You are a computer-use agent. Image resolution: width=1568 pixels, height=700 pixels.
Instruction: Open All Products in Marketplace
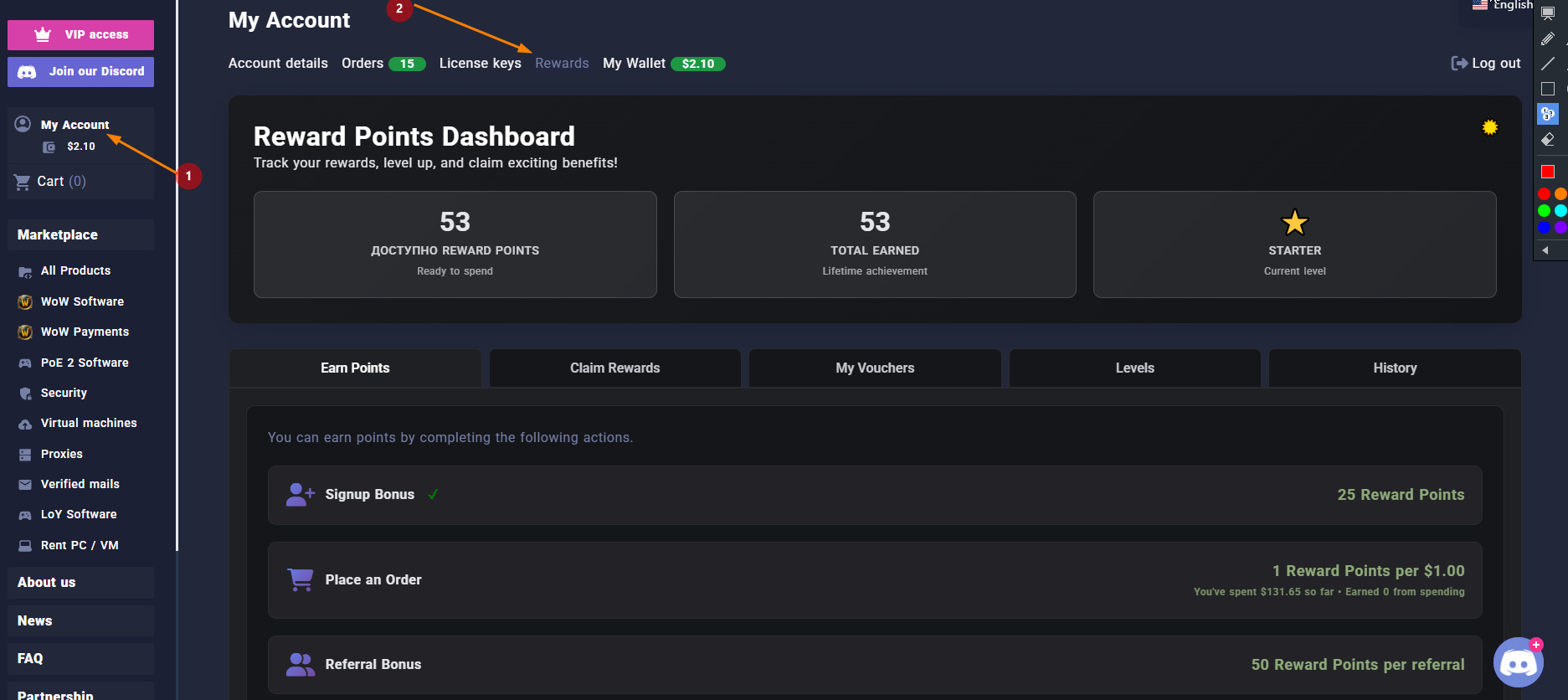tap(75, 270)
